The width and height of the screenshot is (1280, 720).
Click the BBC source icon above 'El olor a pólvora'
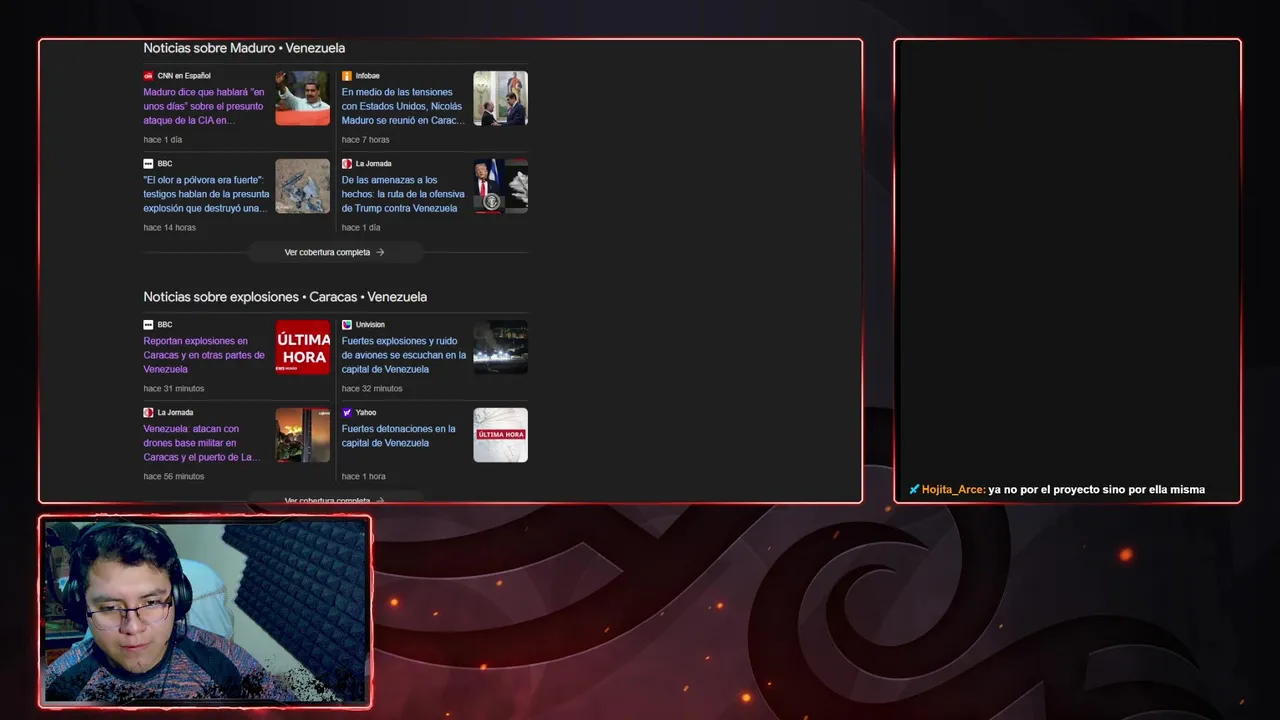[x=148, y=164]
